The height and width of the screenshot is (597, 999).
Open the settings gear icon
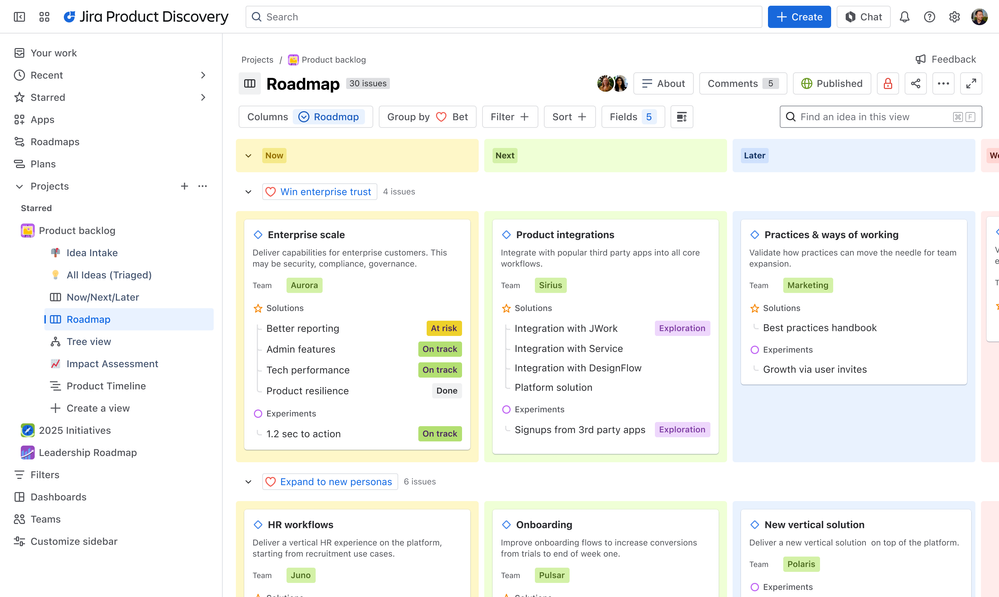[954, 17]
